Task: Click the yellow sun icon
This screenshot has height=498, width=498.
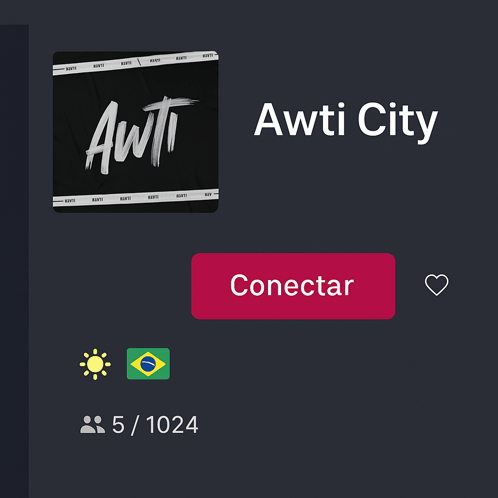Action: [95, 364]
